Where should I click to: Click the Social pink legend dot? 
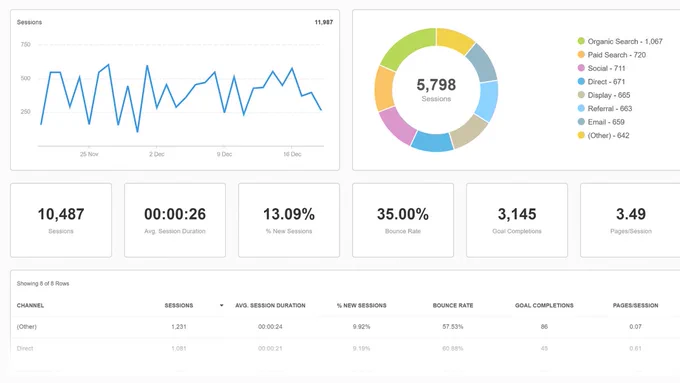click(581, 68)
